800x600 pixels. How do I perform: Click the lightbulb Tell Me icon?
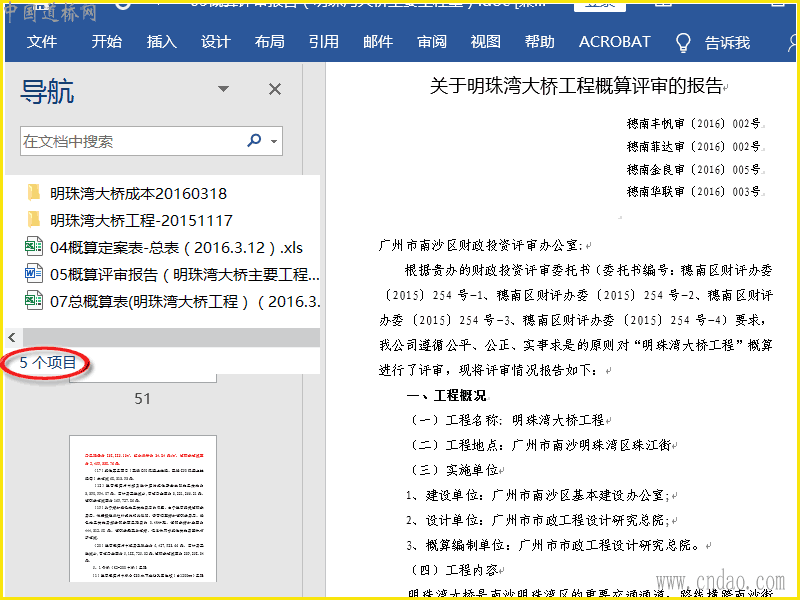tap(684, 42)
